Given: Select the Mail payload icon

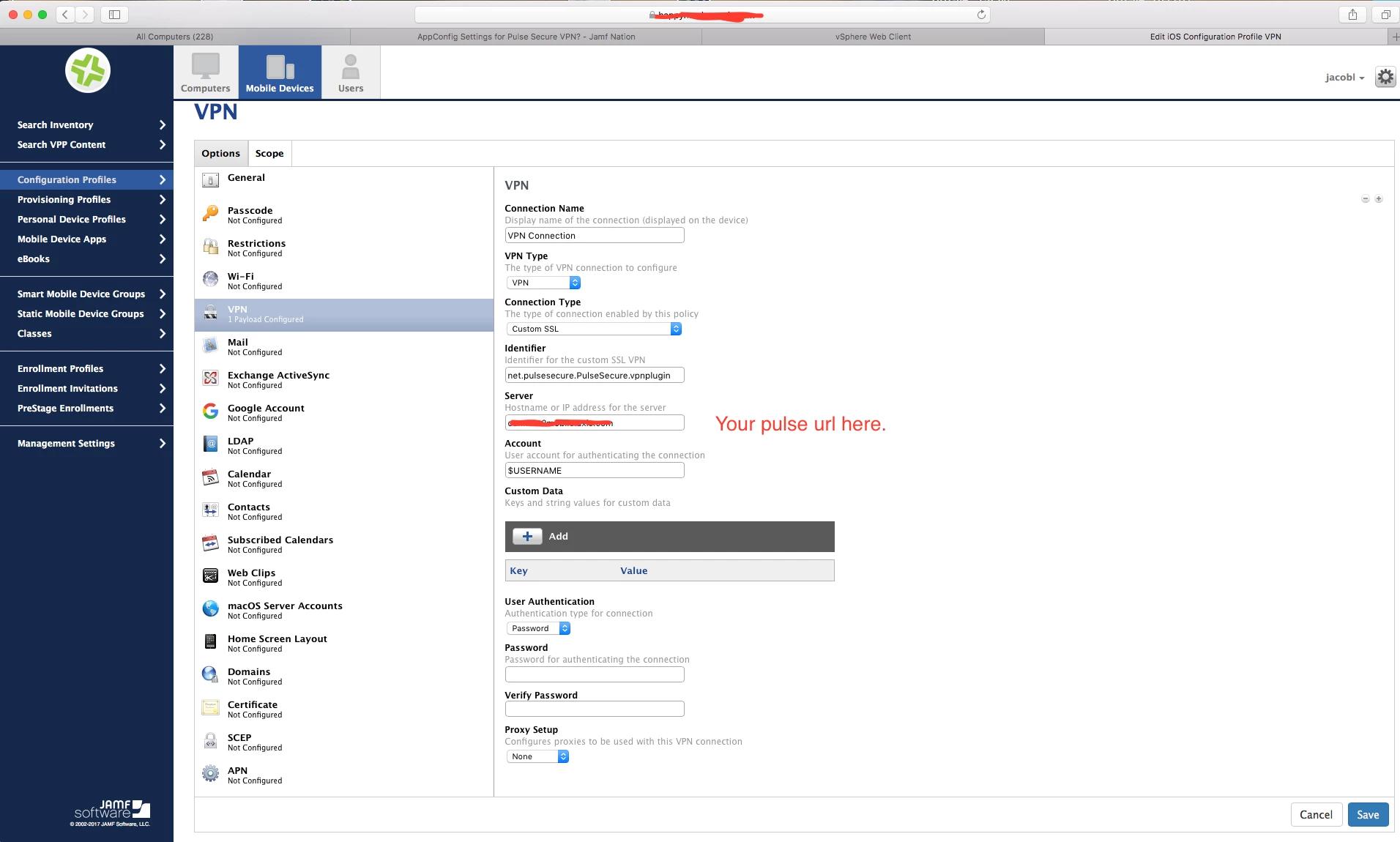Looking at the screenshot, I should pyautogui.click(x=211, y=345).
